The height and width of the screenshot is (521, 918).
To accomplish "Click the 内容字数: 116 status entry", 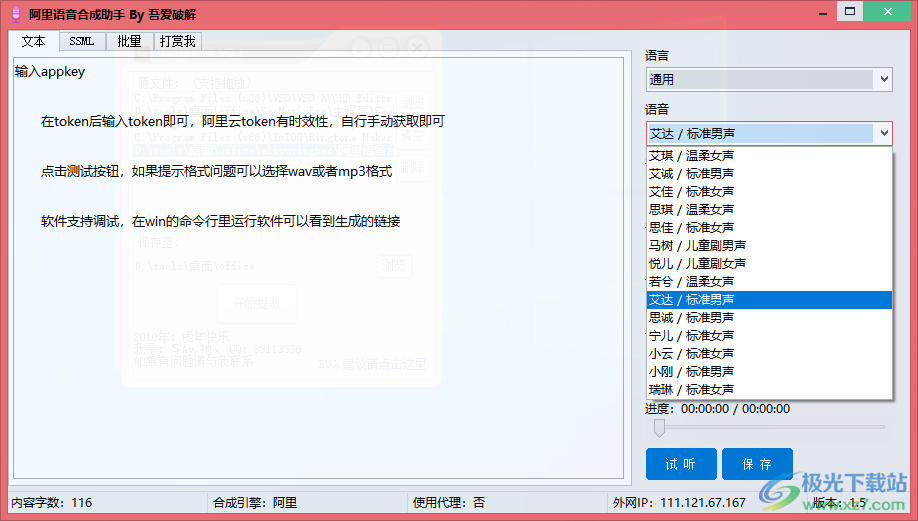I will click(52, 503).
